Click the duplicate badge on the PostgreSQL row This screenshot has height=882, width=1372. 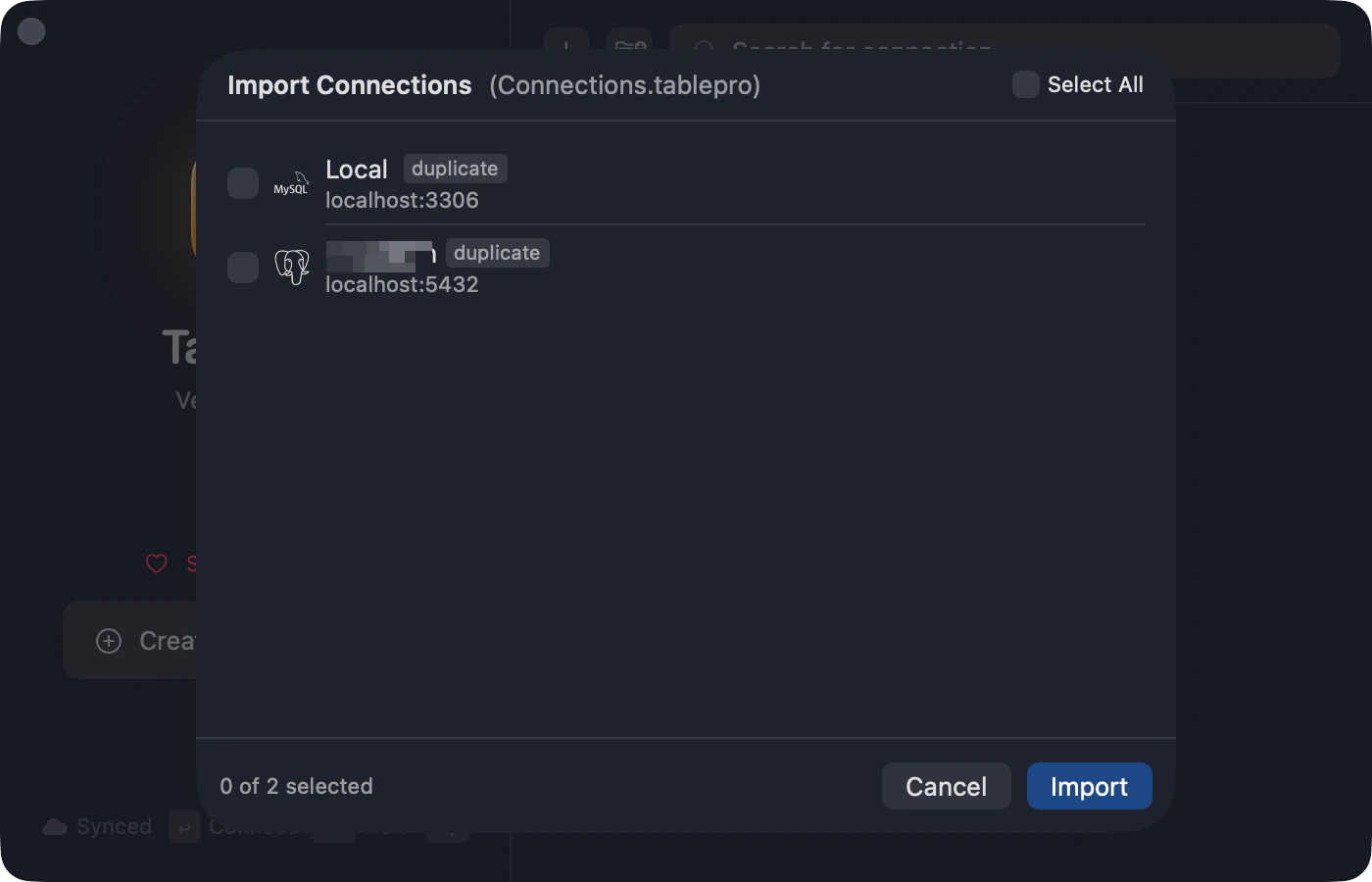click(x=497, y=253)
